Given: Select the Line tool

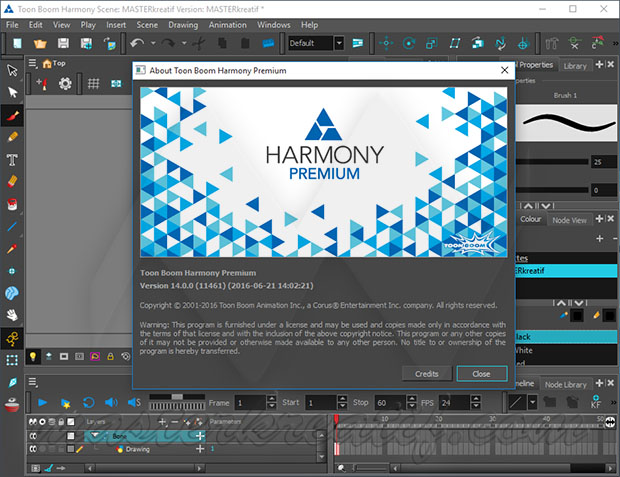Looking at the screenshot, I should coord(12,227).
